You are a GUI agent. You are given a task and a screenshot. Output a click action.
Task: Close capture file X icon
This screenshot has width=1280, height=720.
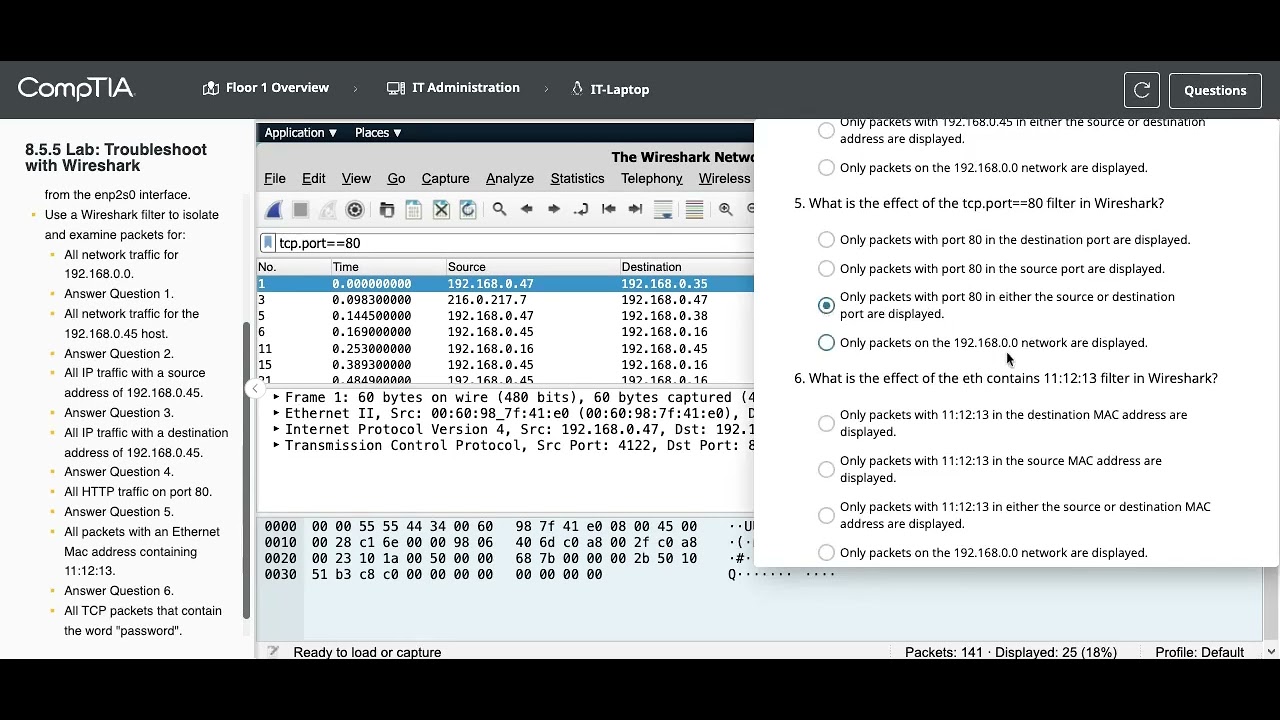click(x=441, y=210)
